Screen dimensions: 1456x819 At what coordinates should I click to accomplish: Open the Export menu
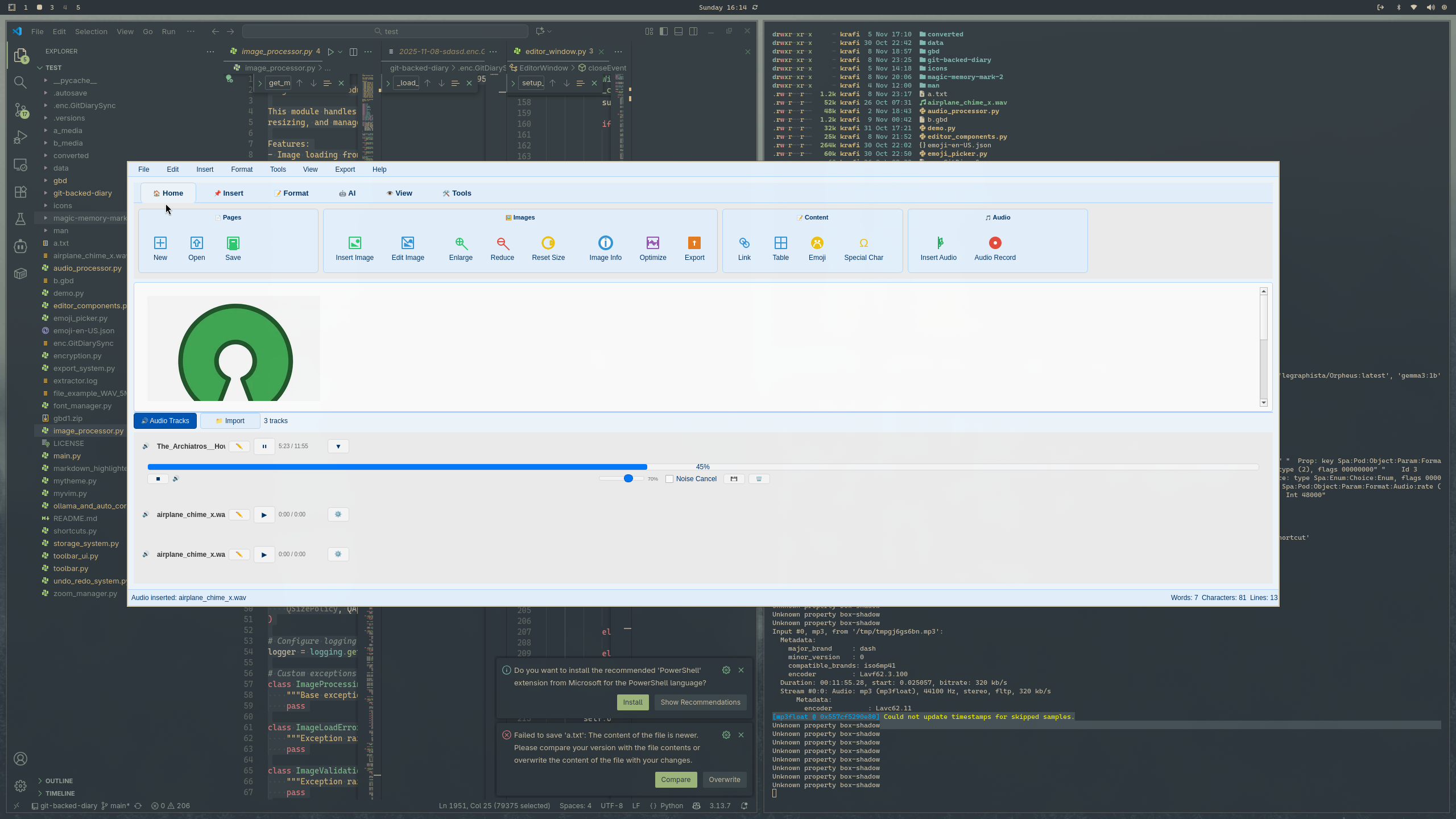345,169
